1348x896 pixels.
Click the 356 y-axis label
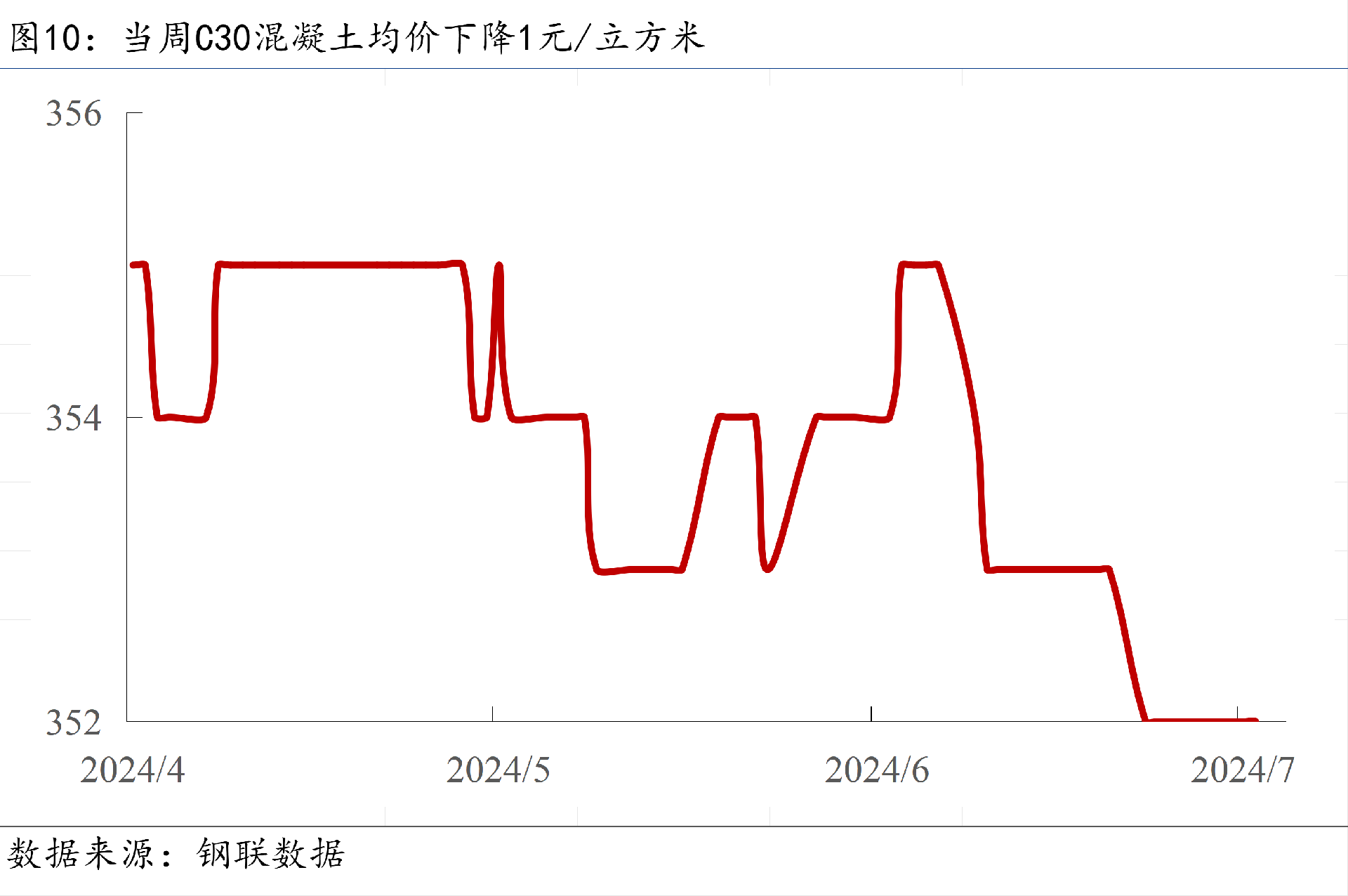point(74,114)
